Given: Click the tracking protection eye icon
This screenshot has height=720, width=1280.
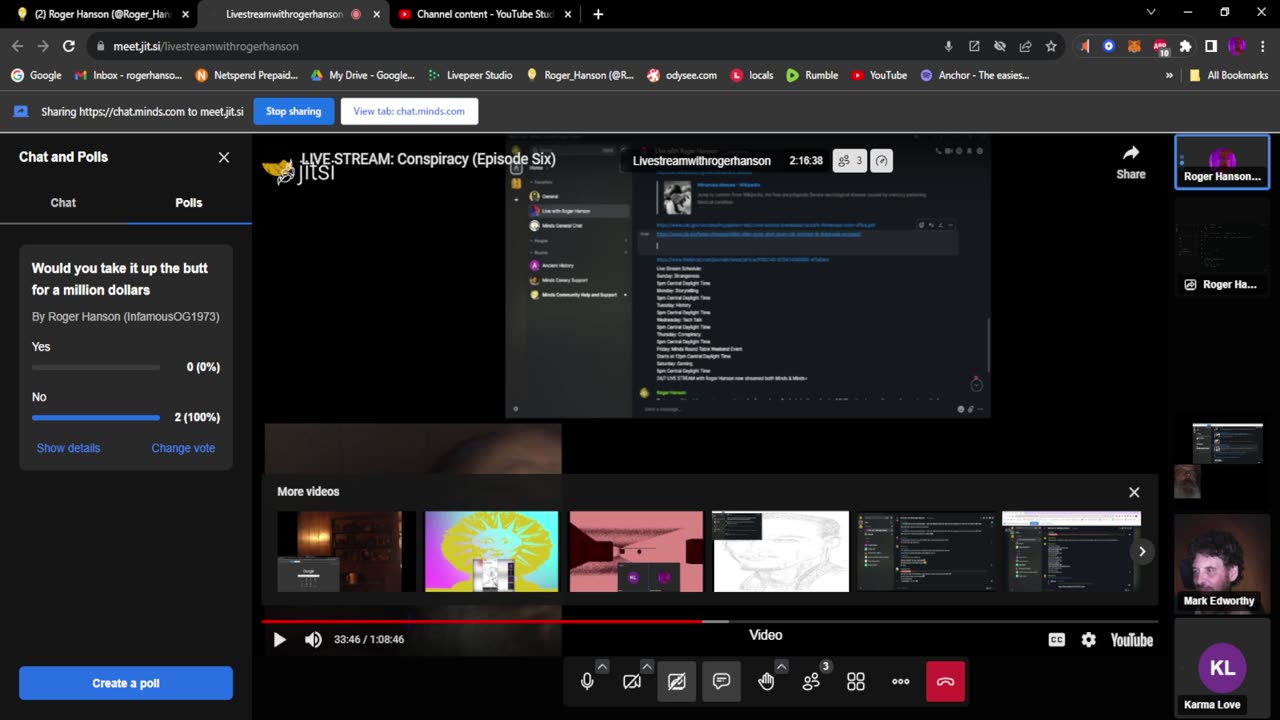Looking at the screenshot, I should 1000,46.
